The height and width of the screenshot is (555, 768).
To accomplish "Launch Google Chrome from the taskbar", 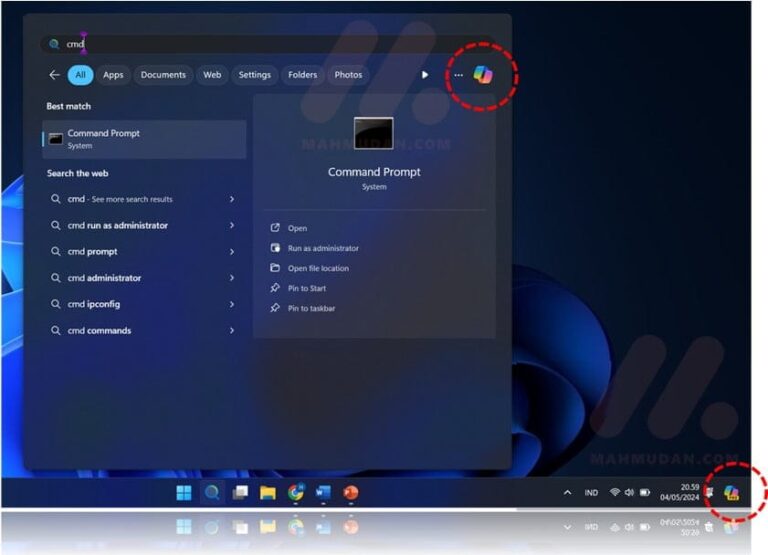I will pyautogui.click(x=296, y=493).
